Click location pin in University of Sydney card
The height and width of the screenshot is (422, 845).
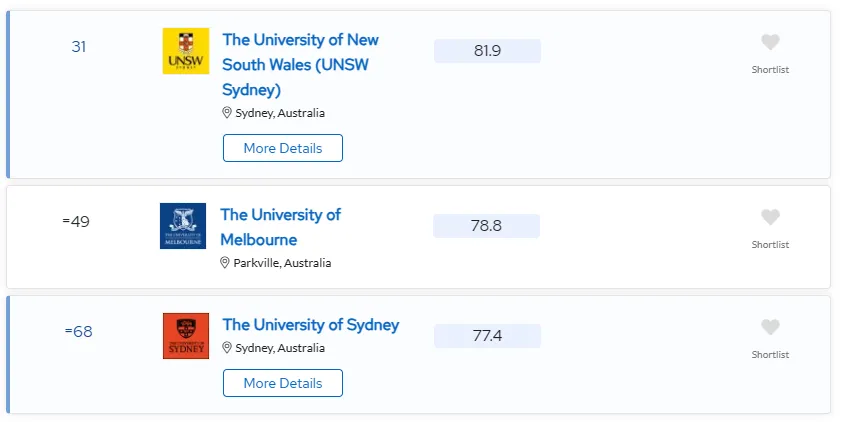click(227, 348)
